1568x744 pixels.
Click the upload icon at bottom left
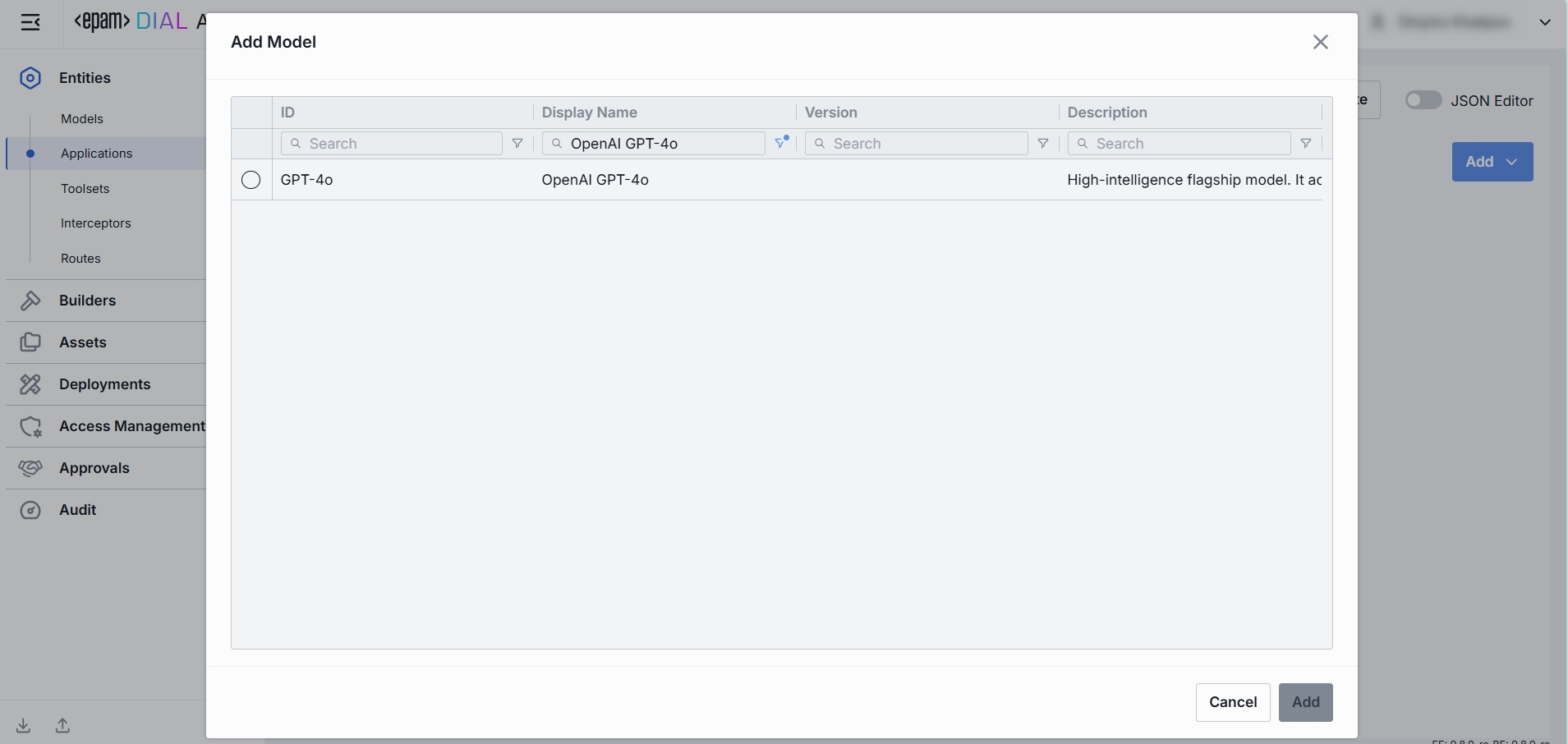[x=63, y=726]
